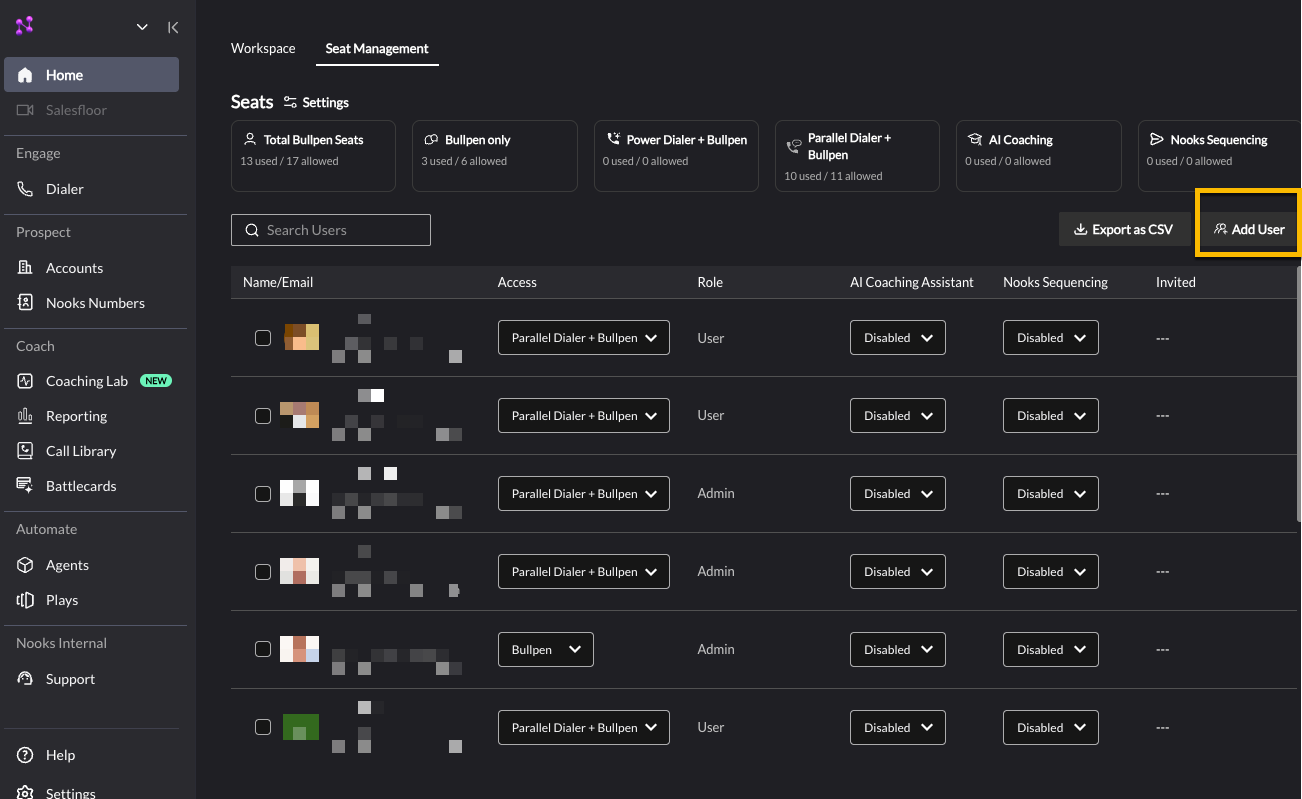The width and height of the screenshot is (1302, 799).
Task: Change Access for the second user row
Action: click(x=584, y=416)
